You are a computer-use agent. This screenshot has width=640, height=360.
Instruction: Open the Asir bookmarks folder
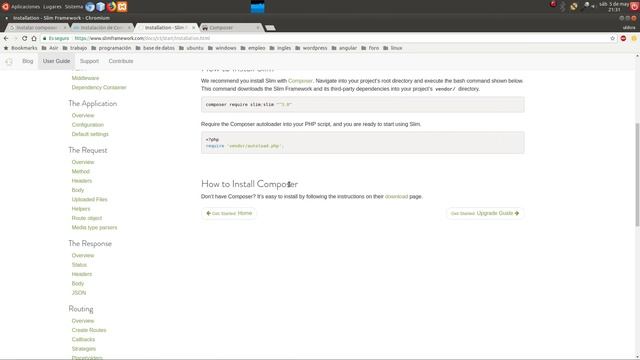[x=50, y=48]
